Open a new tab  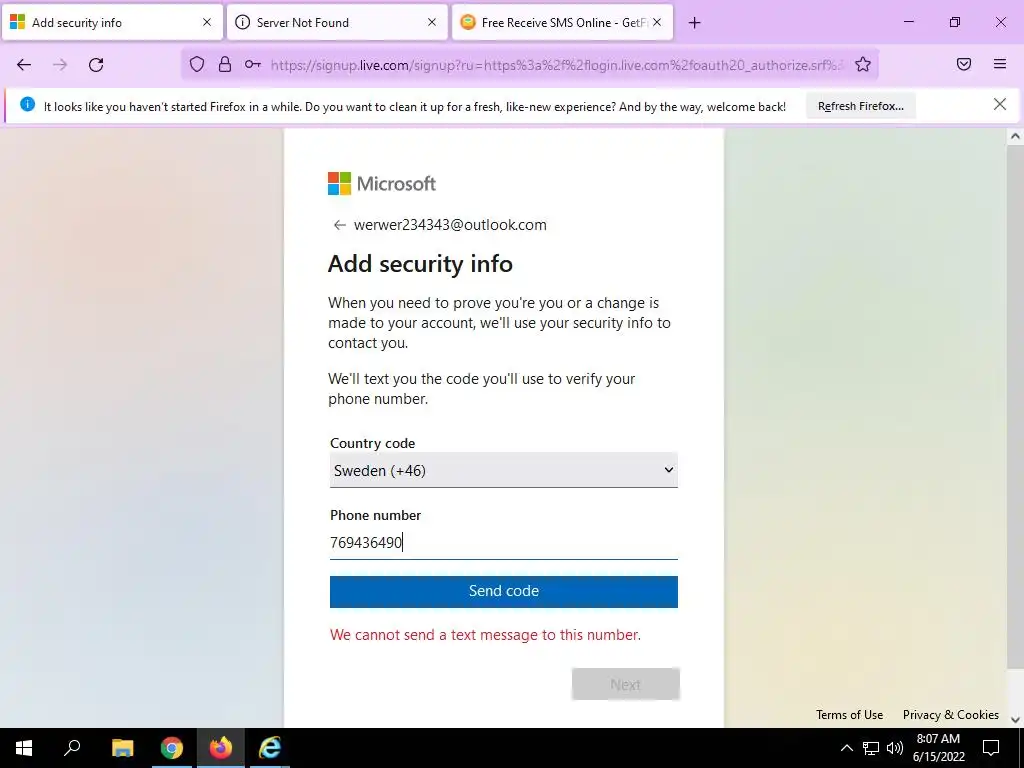point(694,23)
